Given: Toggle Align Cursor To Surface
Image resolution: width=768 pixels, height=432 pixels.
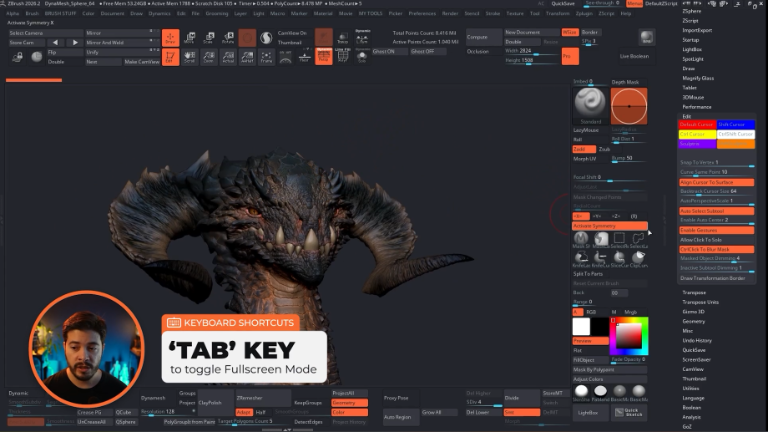Looking at the screenshot, I should click(717, 182).
